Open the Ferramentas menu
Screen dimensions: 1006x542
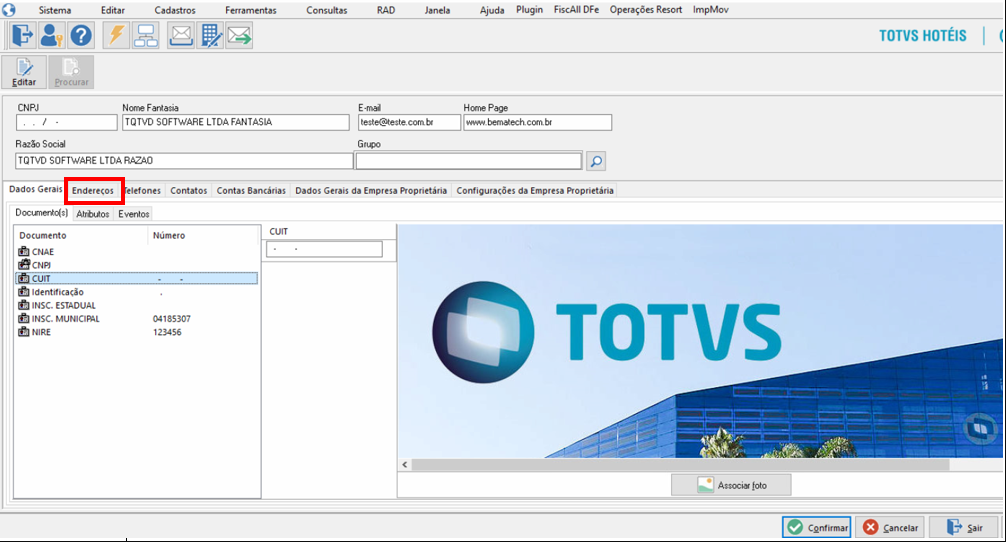[251, 10]
